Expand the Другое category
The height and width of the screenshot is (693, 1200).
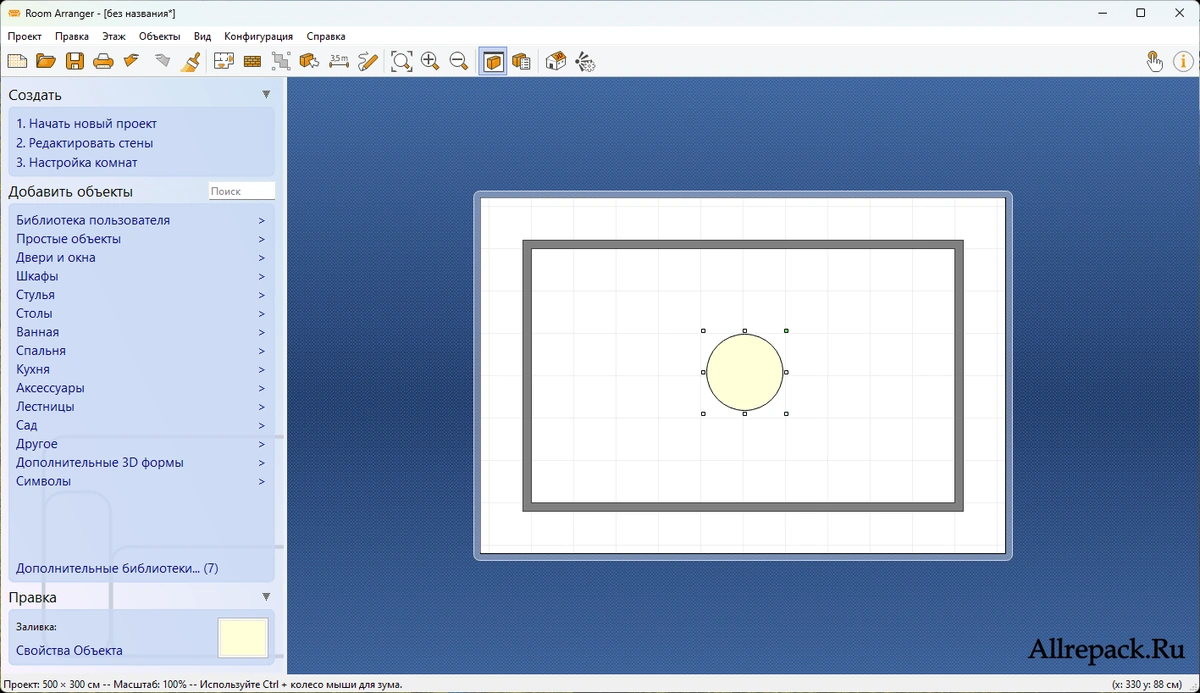[x=141, y=444]
